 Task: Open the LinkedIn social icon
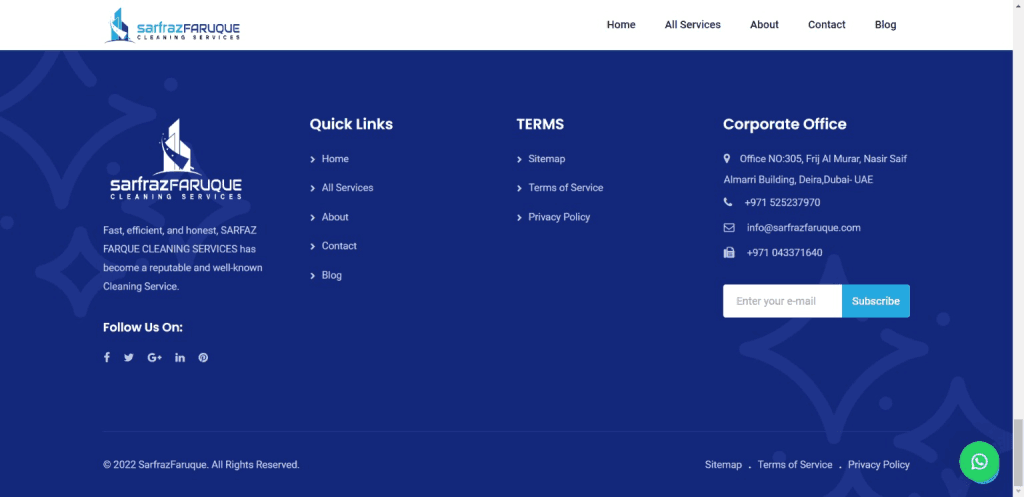pyautogui.click(x=180, y=357)
